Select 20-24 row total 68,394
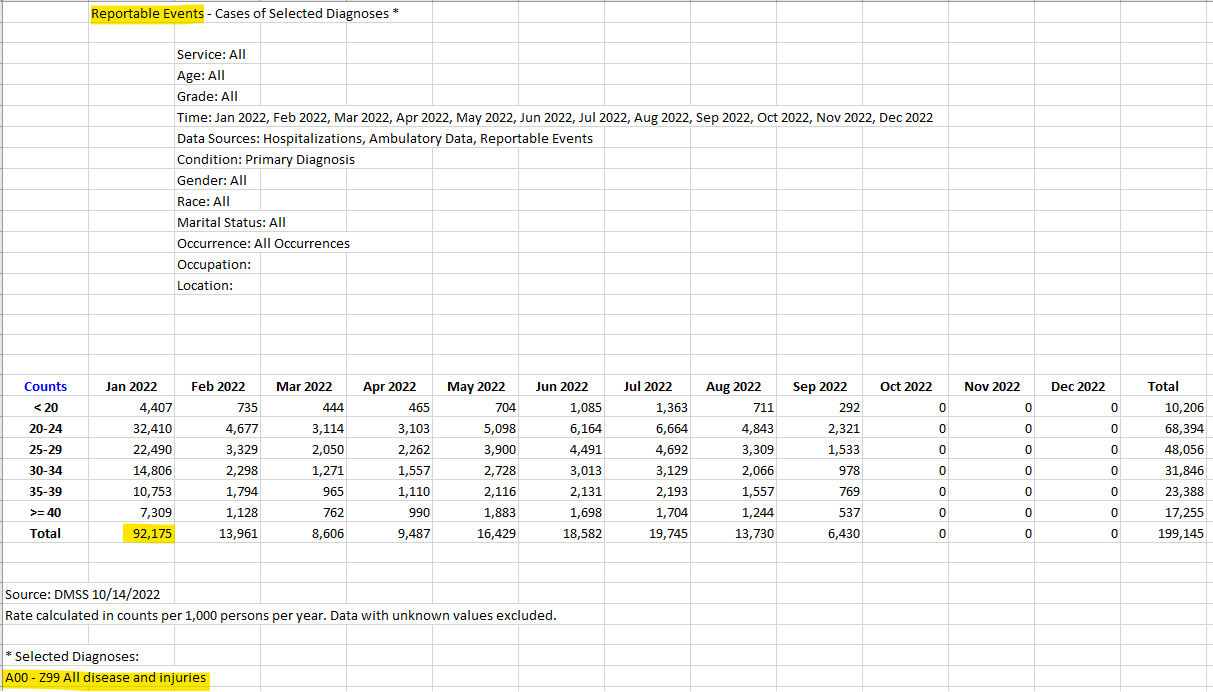 point(1184,428)
